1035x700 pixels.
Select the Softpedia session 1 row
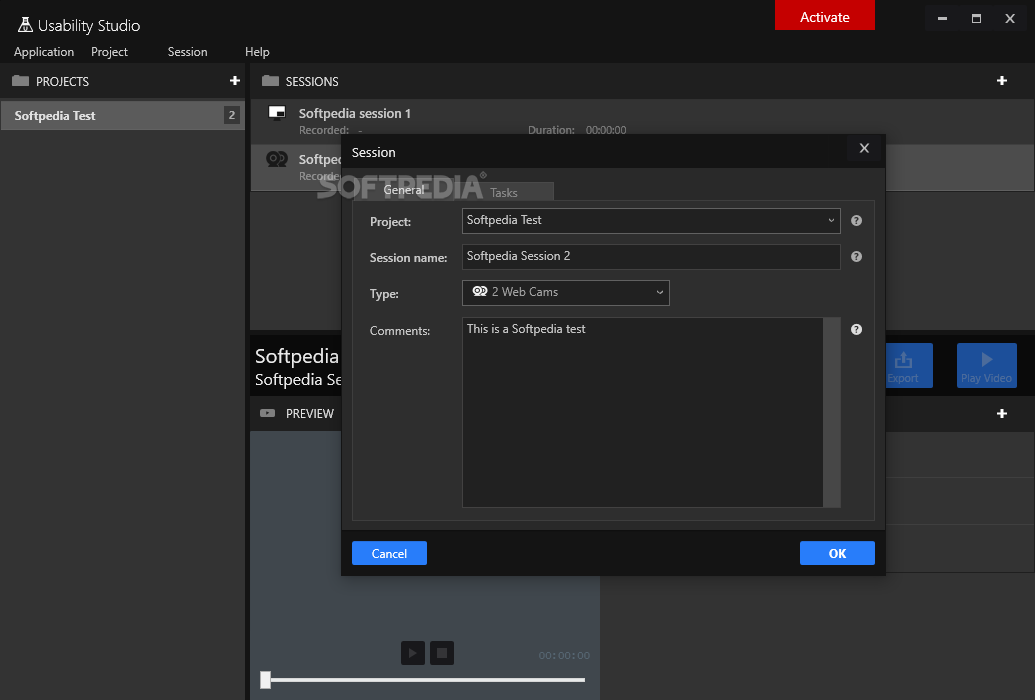pyautogui.click(x=642, y=122)
